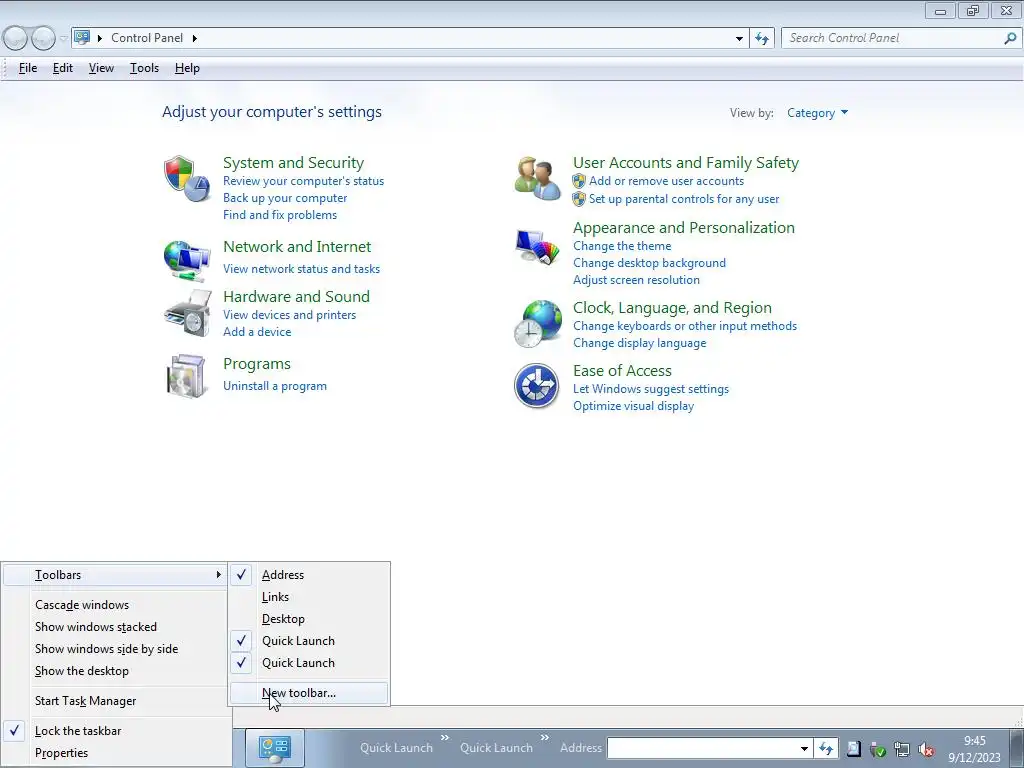Open Add or remove user accounts
The image size is (1024, 768).
(x=666, y=181)
